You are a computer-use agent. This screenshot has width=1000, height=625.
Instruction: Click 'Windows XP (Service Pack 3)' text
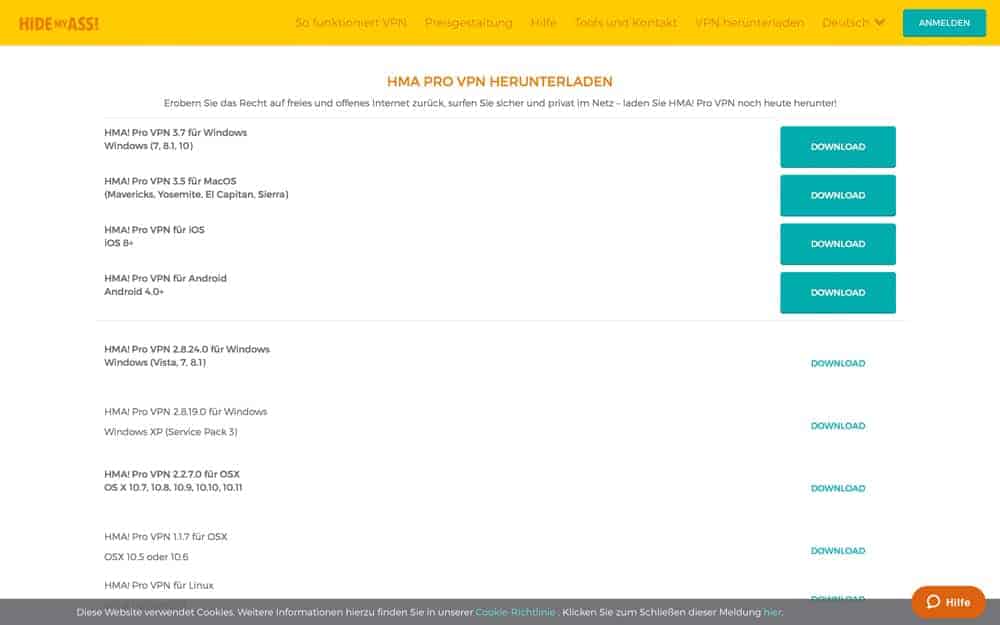170,432
